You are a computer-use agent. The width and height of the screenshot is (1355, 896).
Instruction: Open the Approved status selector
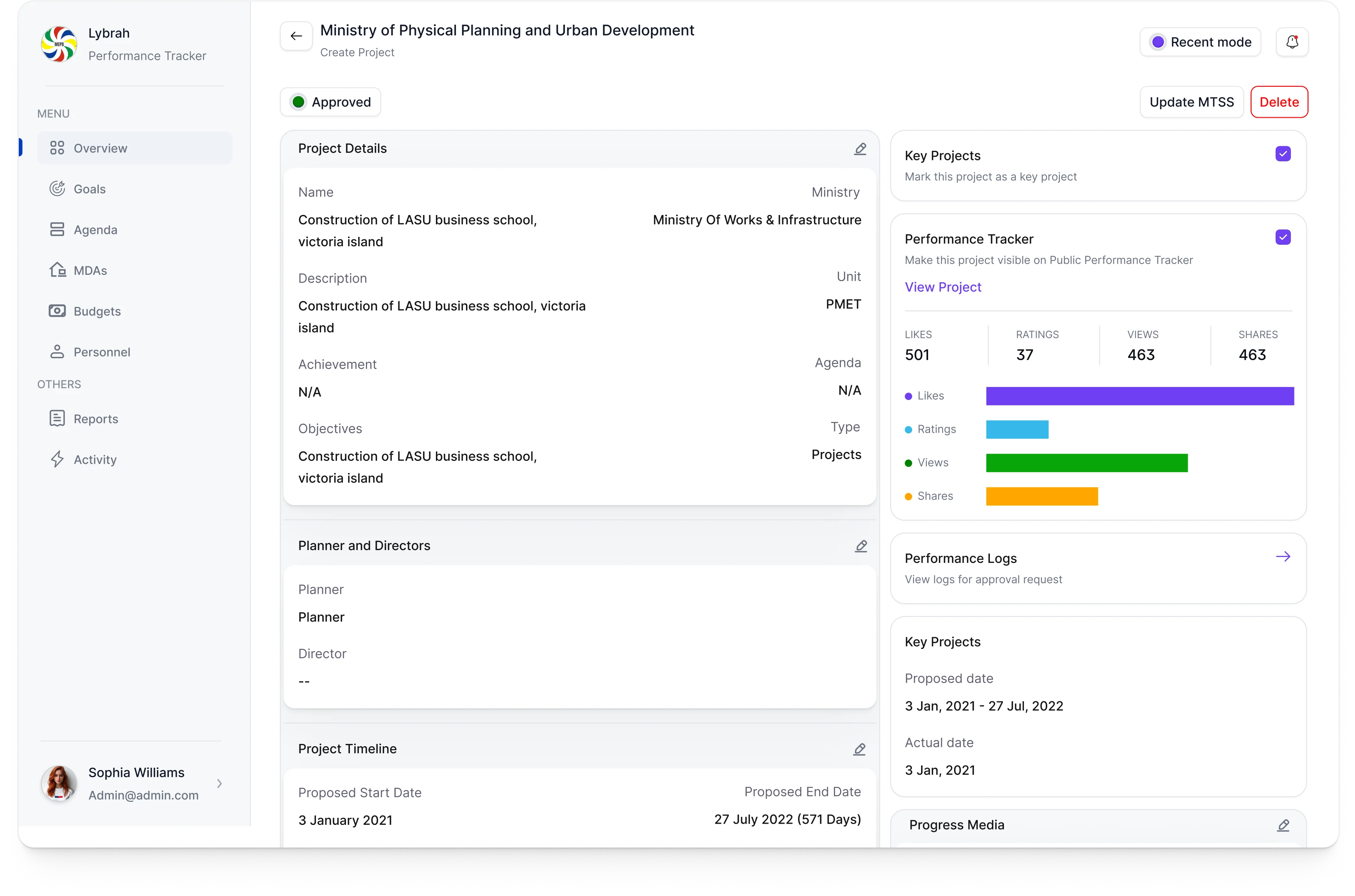[x=330, y=102]
